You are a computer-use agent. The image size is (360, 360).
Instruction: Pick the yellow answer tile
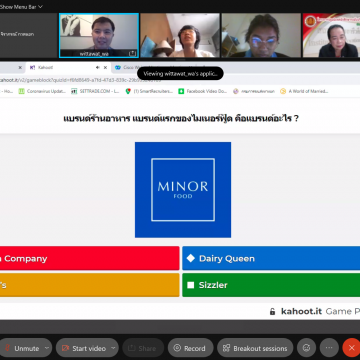89,285
